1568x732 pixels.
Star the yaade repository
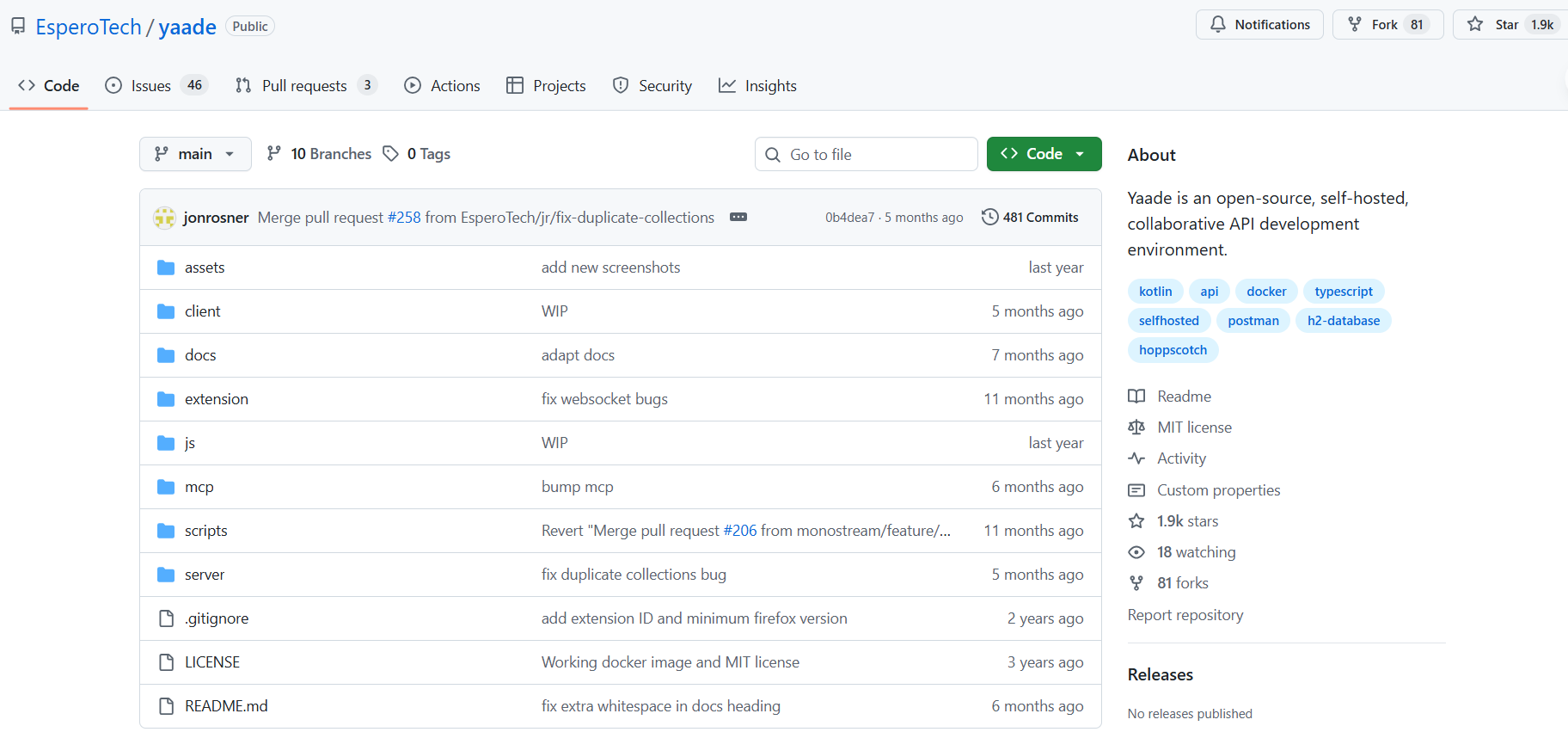[1497, 25]
